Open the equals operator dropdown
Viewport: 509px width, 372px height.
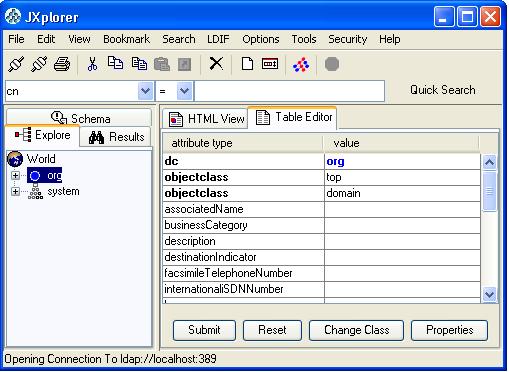[x=185, y=91]
